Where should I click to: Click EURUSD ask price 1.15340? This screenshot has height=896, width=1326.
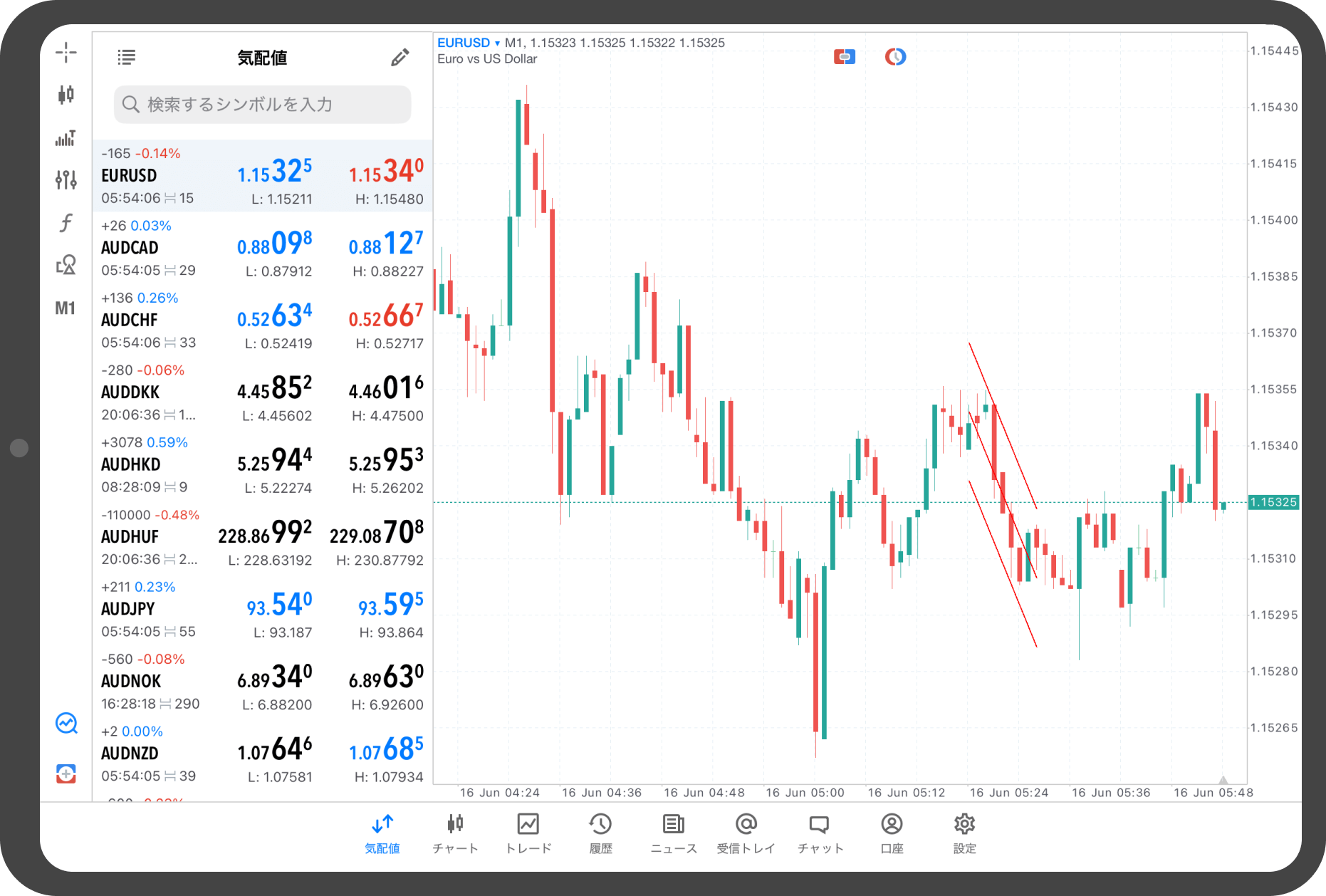386,172
